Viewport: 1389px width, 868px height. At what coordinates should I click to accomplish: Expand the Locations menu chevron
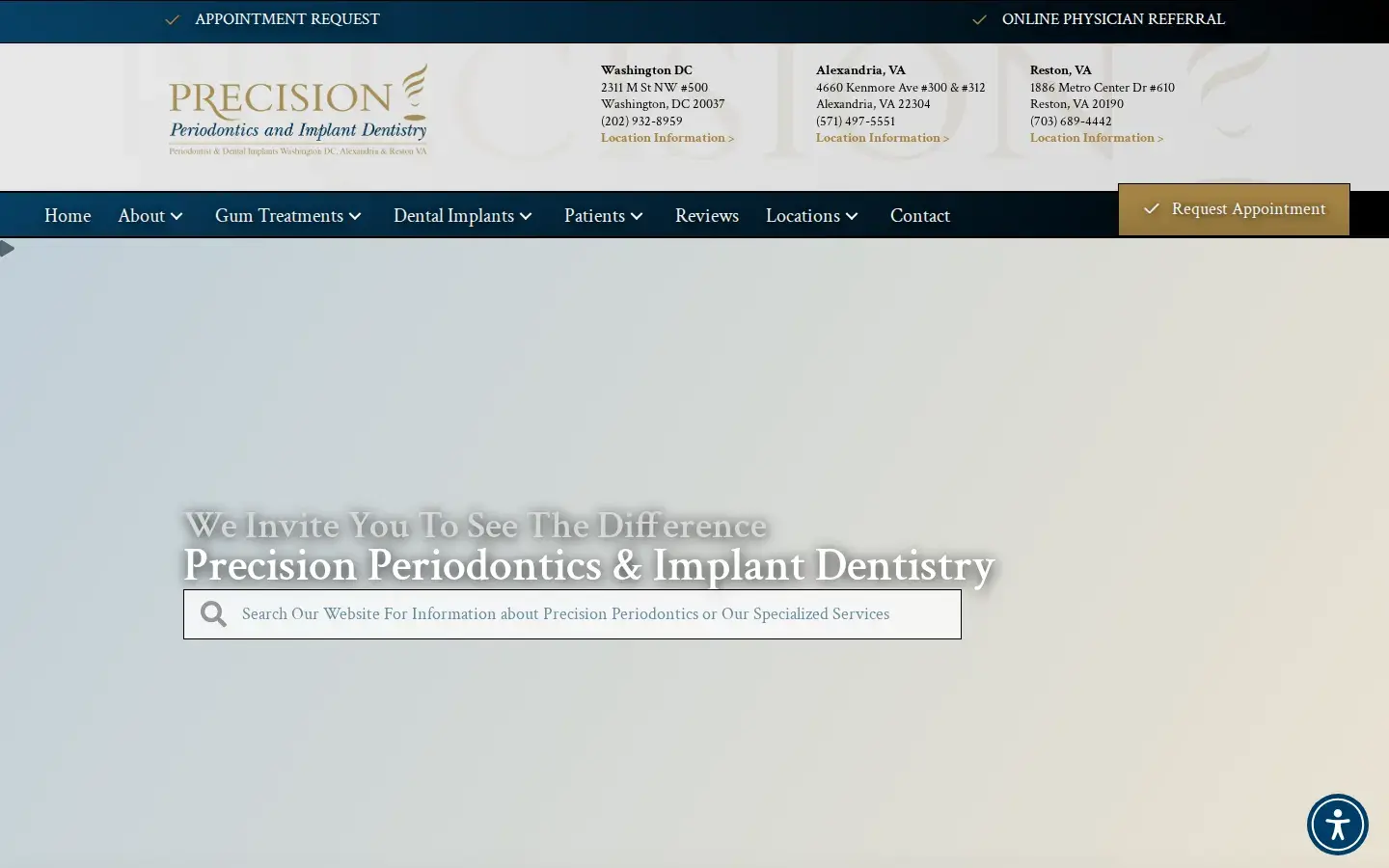coord(852,217)
